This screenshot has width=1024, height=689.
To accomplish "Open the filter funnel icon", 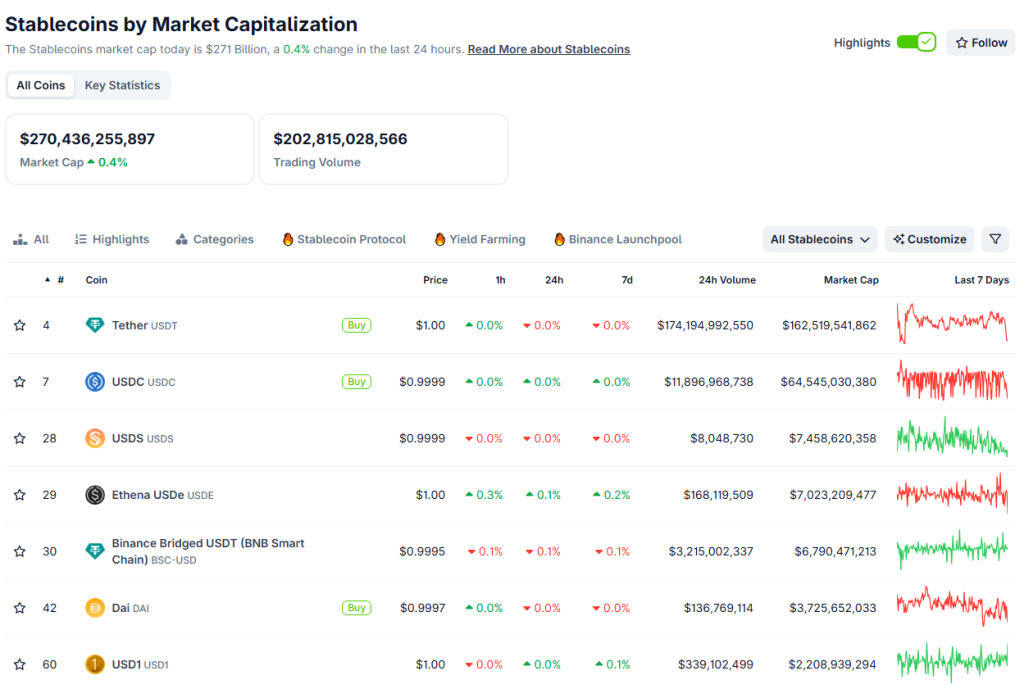I will (x=995, y=239).
